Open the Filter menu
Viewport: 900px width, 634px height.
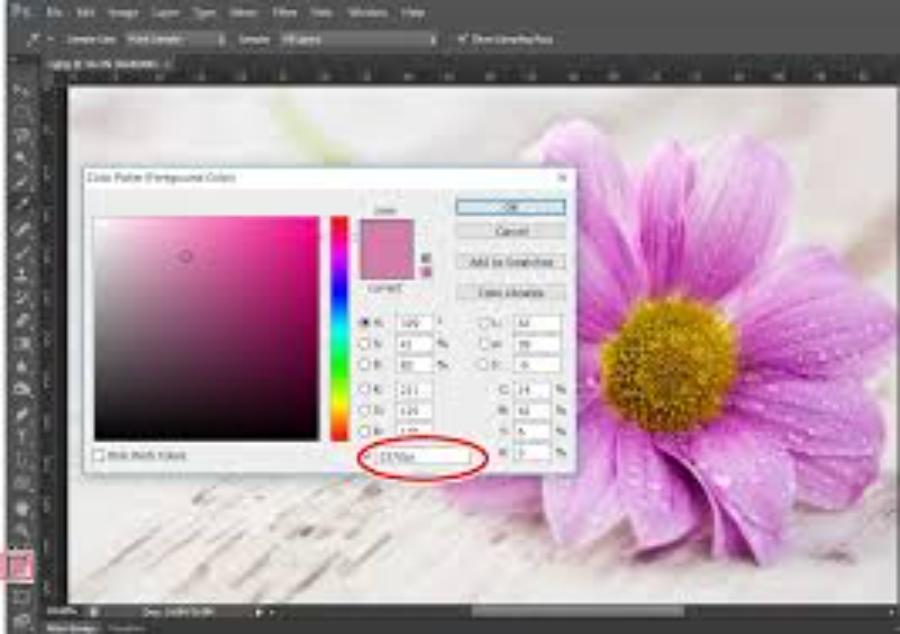[x=283, y=13]
